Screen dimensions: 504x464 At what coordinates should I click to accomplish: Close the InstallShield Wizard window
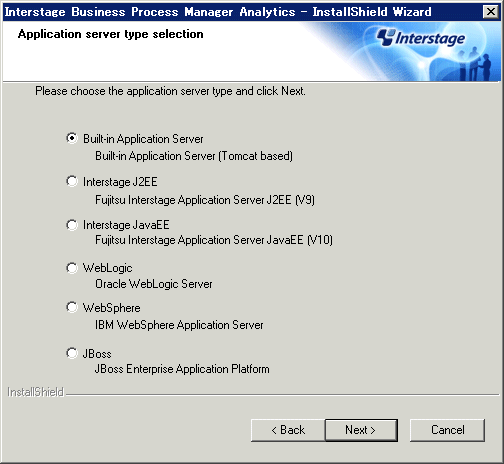pos(491,12)
